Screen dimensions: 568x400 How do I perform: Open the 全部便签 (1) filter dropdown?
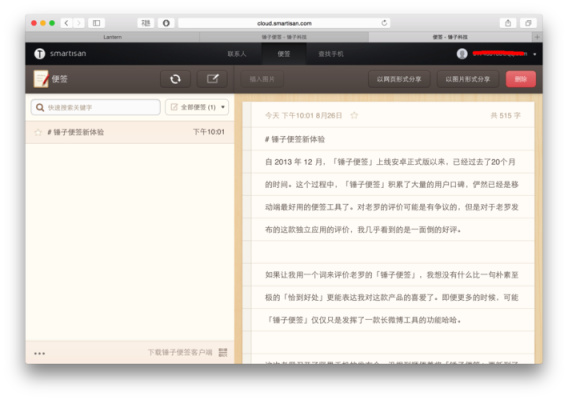[x=197, y=107]
